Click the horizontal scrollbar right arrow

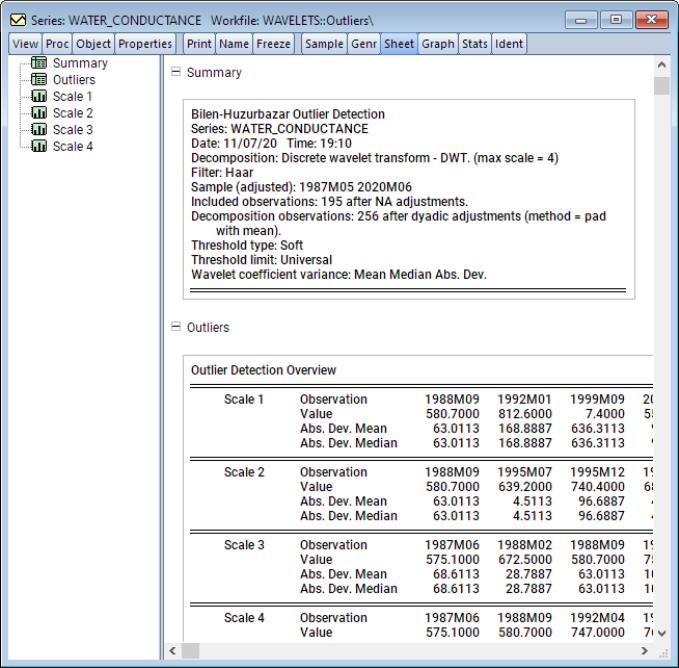tap(644, 651)
